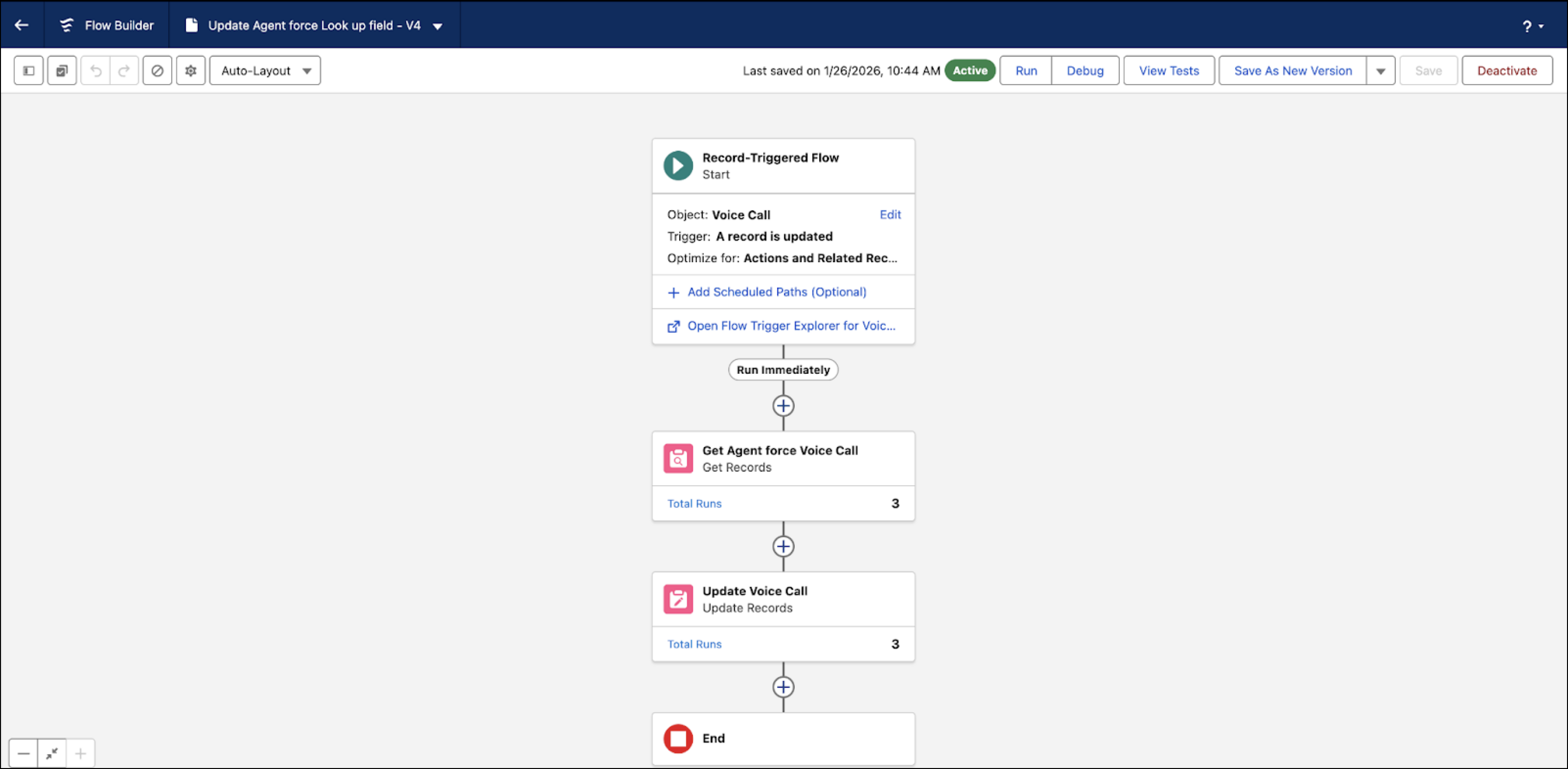Edit the Voice Call trigger object
Screen dimensions: 1568x769
(x=891, y=214)
